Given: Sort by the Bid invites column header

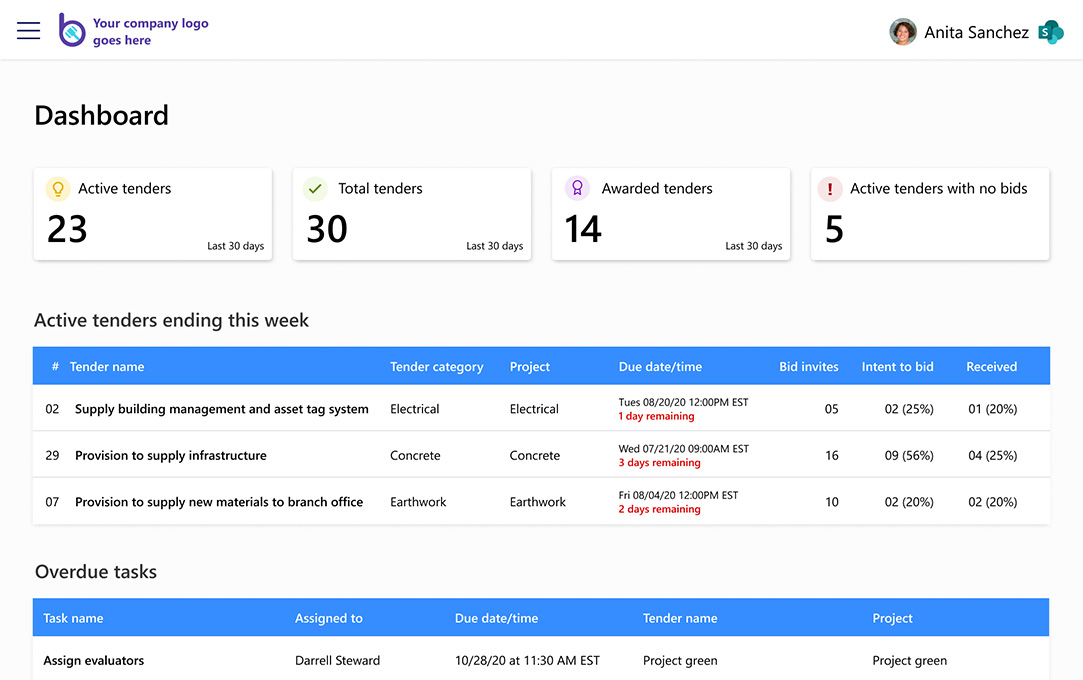Looking at the screenshot, I should [x=808, y=366].
